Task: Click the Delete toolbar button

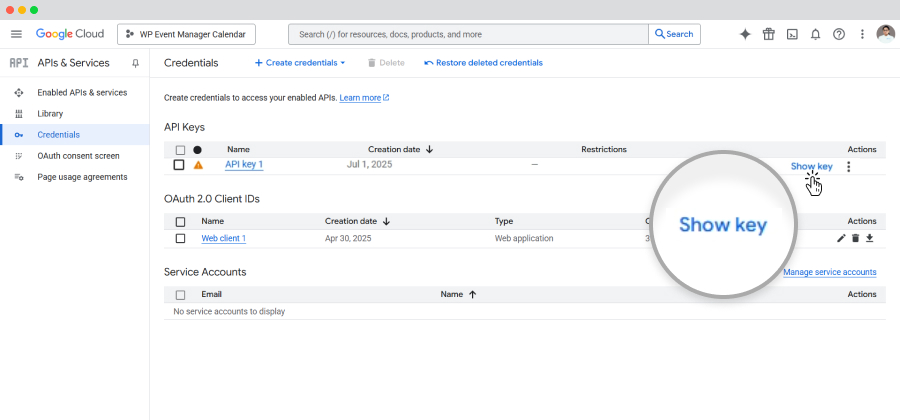Action: pyautogui.click(x=386, y=63)
